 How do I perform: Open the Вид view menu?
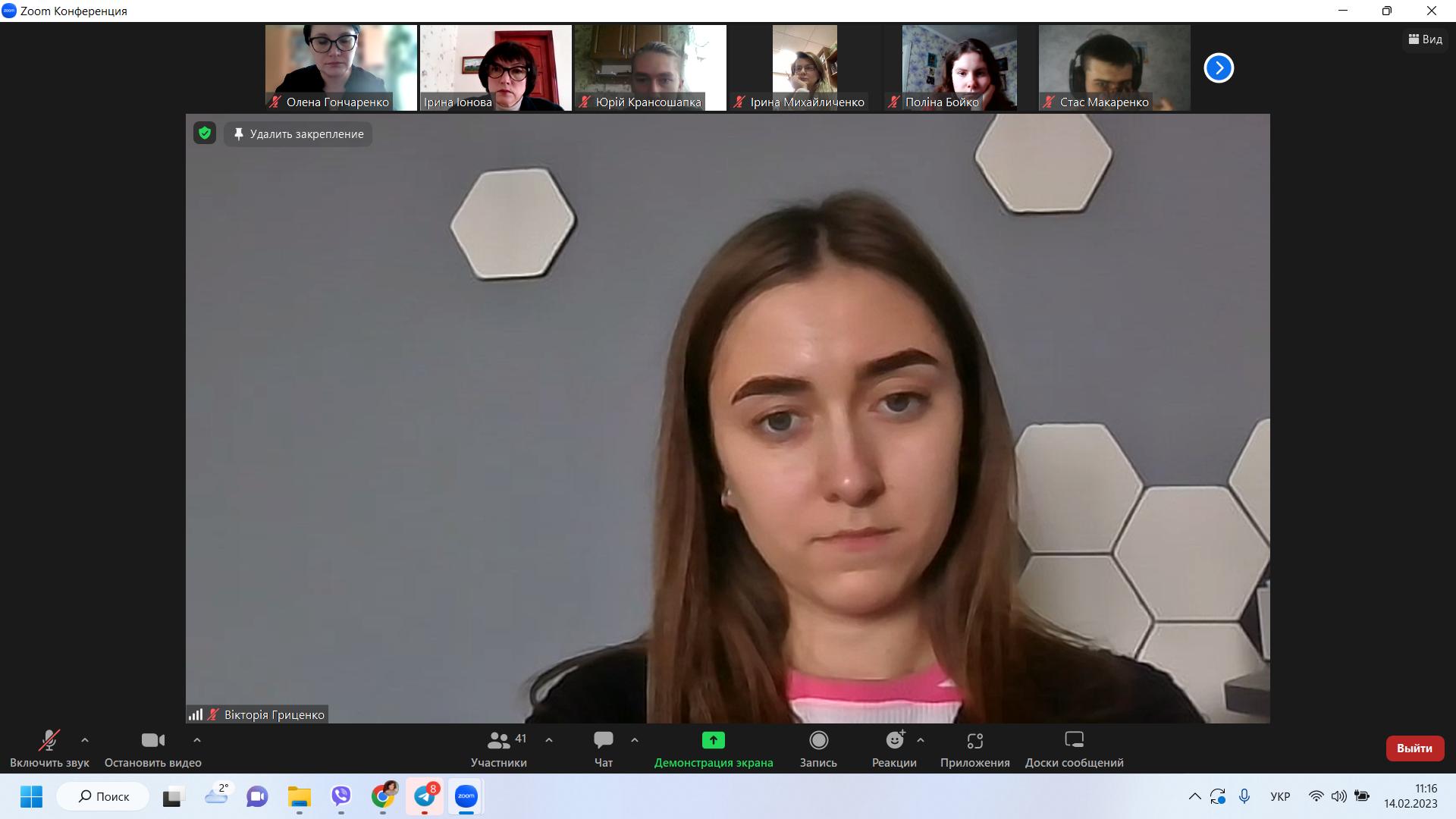coord(1425,39)
